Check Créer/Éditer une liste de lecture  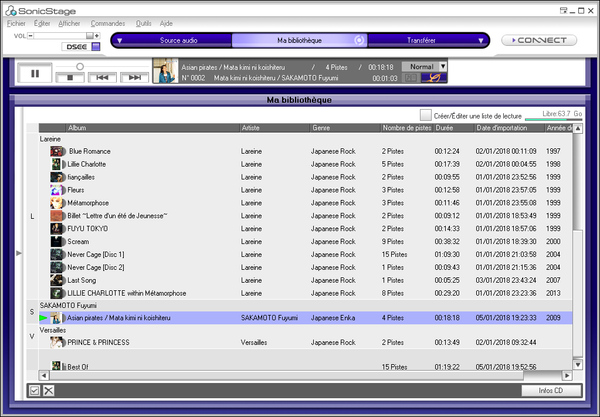coord(426,116)
